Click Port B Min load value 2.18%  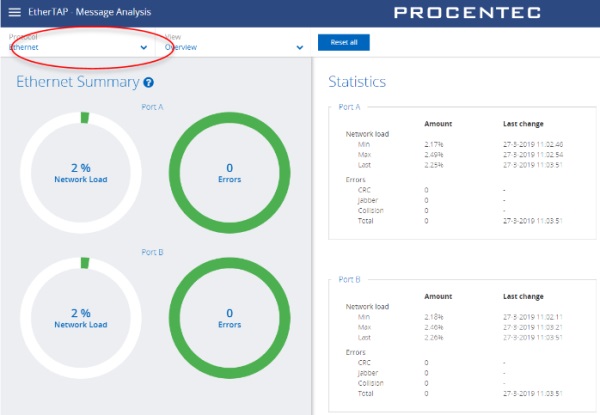434,317
